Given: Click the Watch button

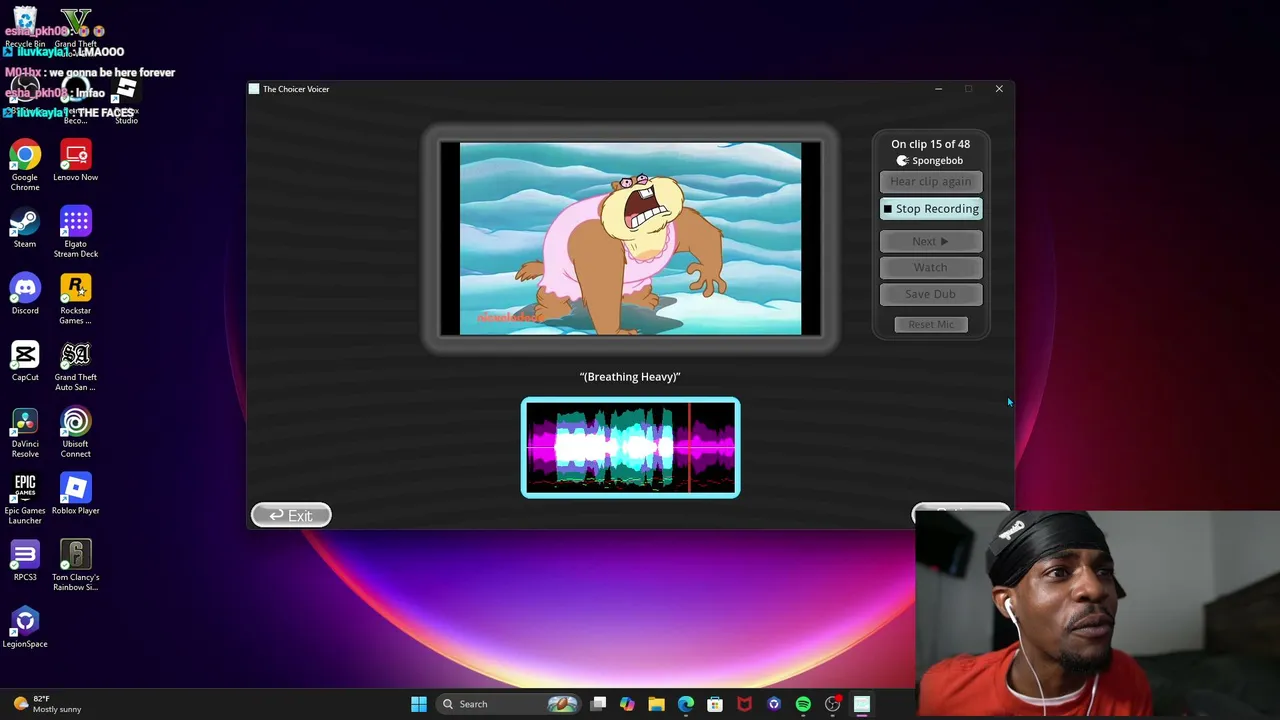Looking at the screenshot, I should pos(931,267).
